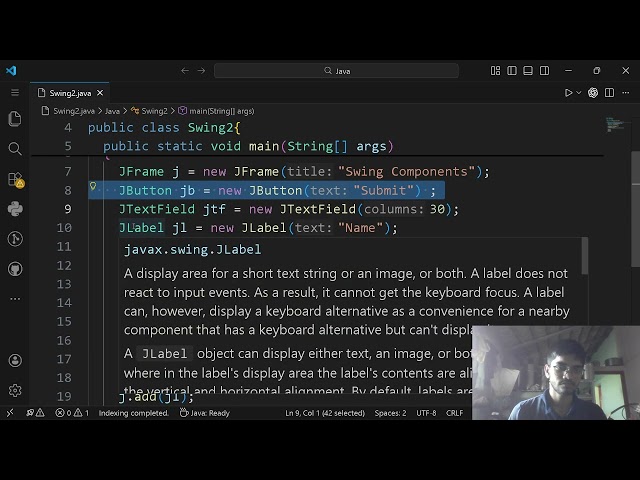Open Customize Layout icon
This screenshot has height=480, width=640.
coord(495,71)
